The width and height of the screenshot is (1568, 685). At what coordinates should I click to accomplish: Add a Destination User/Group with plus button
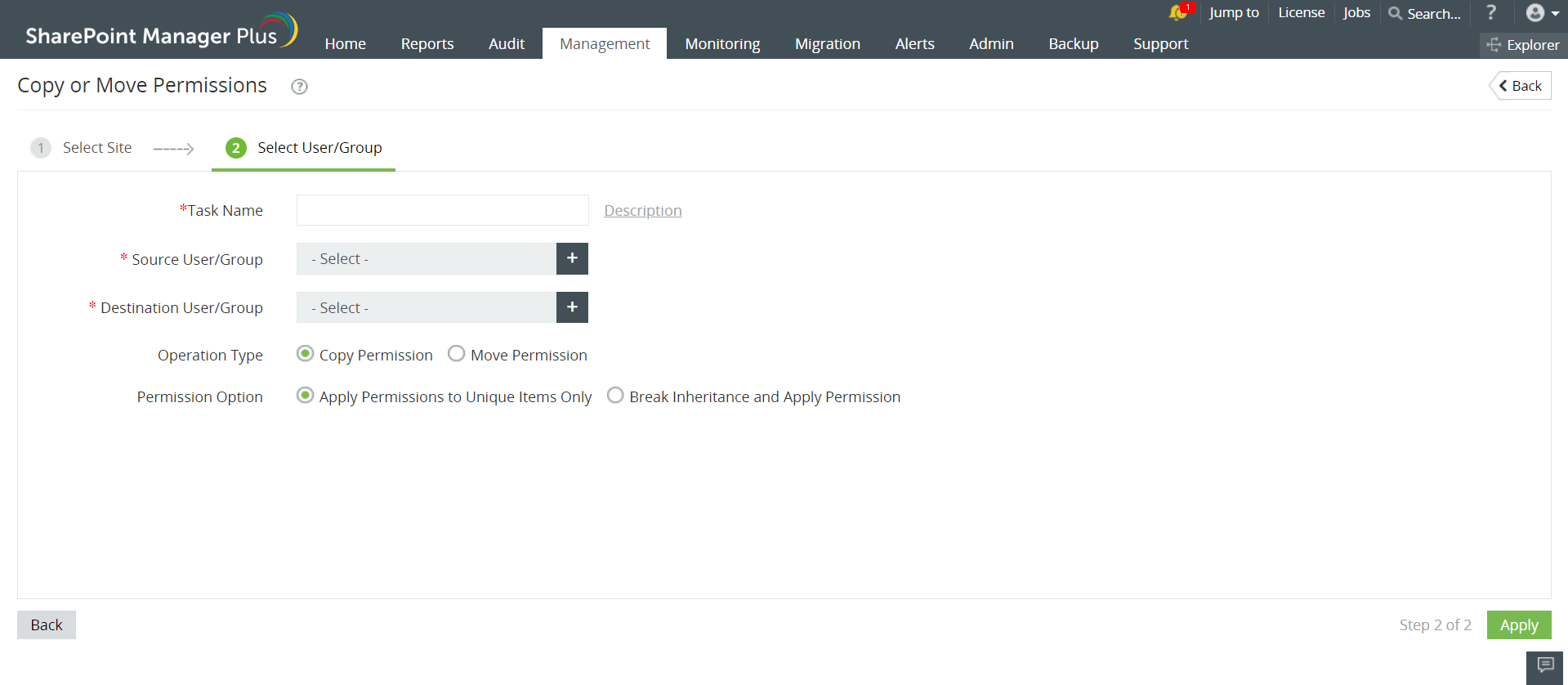click(x=572, y=307)
